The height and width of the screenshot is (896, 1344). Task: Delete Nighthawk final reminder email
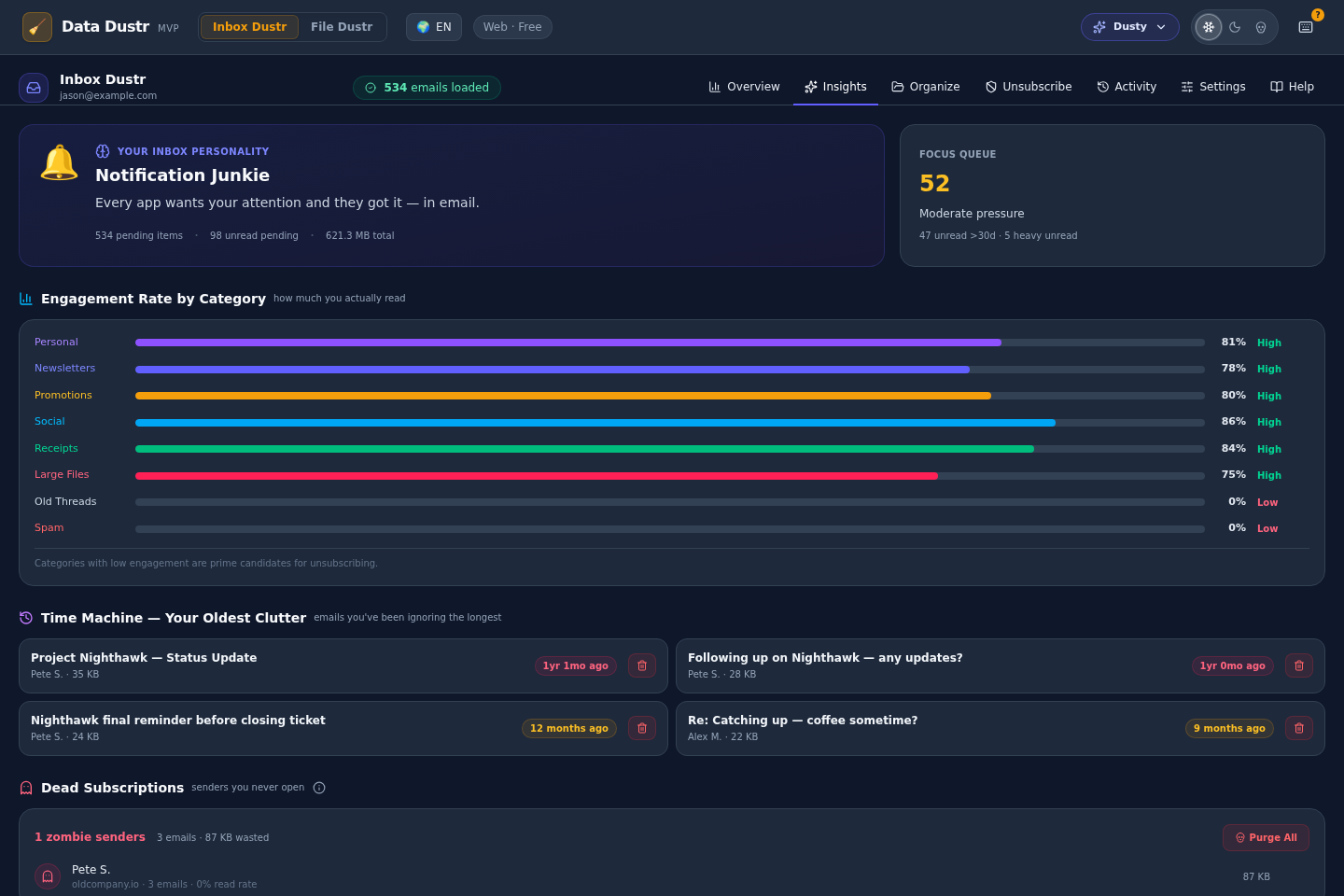coord(642,728)
